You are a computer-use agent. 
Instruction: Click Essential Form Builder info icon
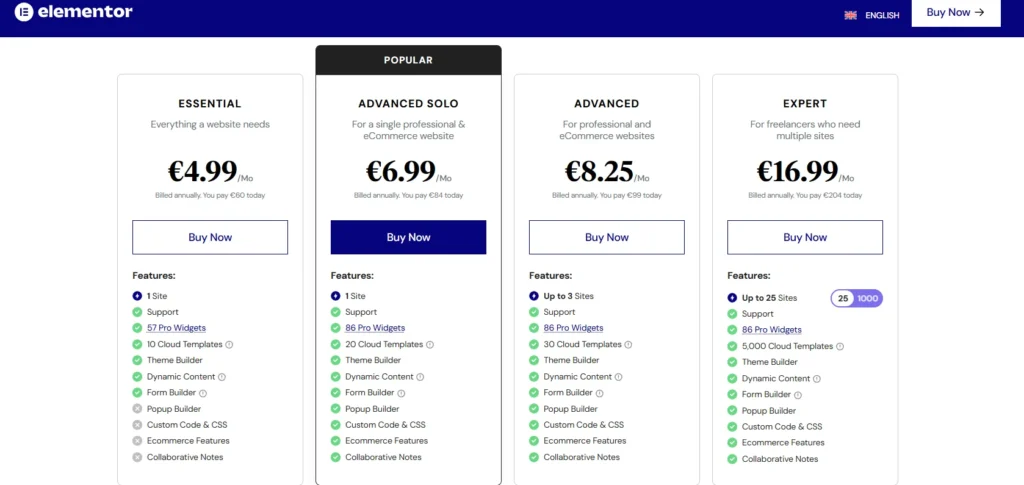pyautogui.click(x=202, y=394)
